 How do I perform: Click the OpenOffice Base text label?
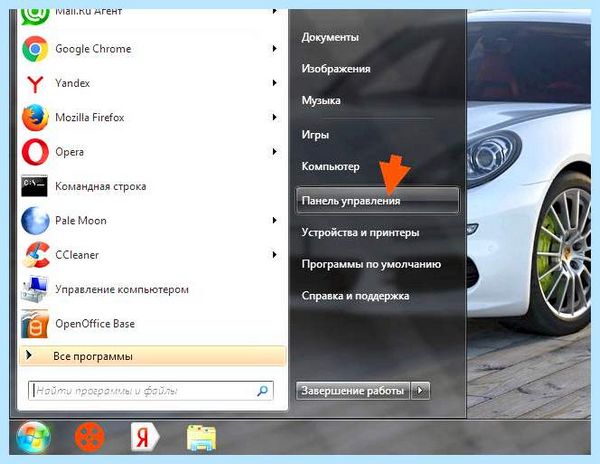pyautogui.click(x=95, y=324)
